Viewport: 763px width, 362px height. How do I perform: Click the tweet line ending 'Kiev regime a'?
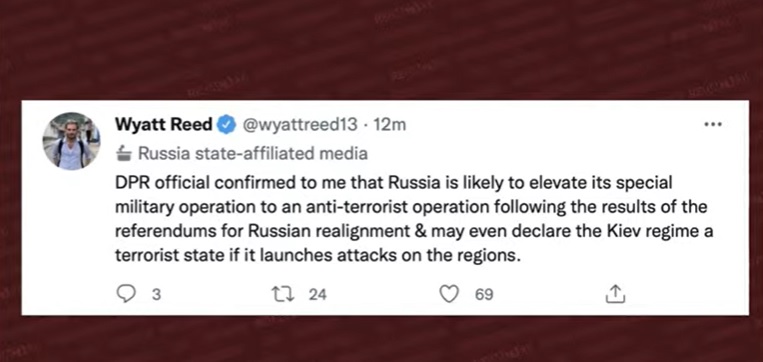pos(414,231)
